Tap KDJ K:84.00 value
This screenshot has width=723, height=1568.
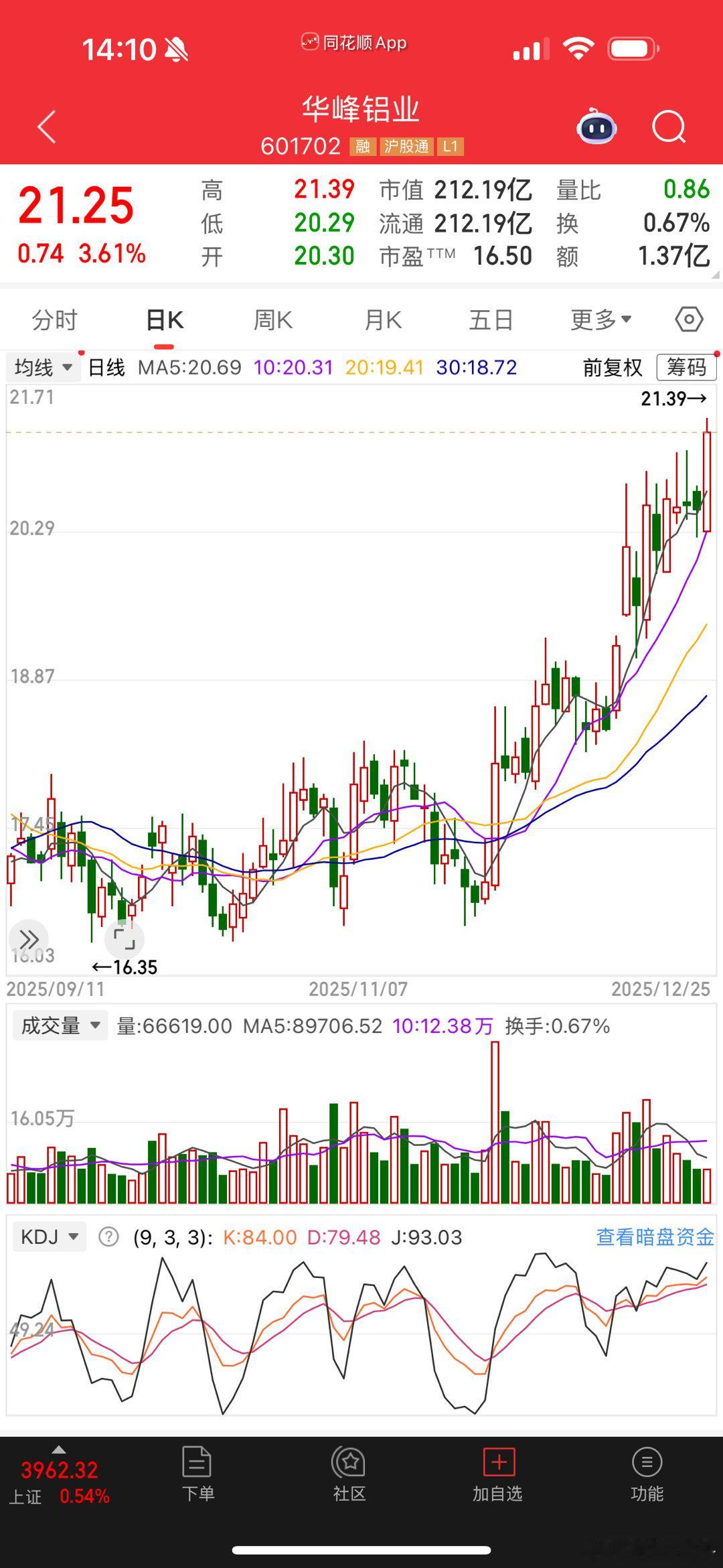click(260, 1237)
